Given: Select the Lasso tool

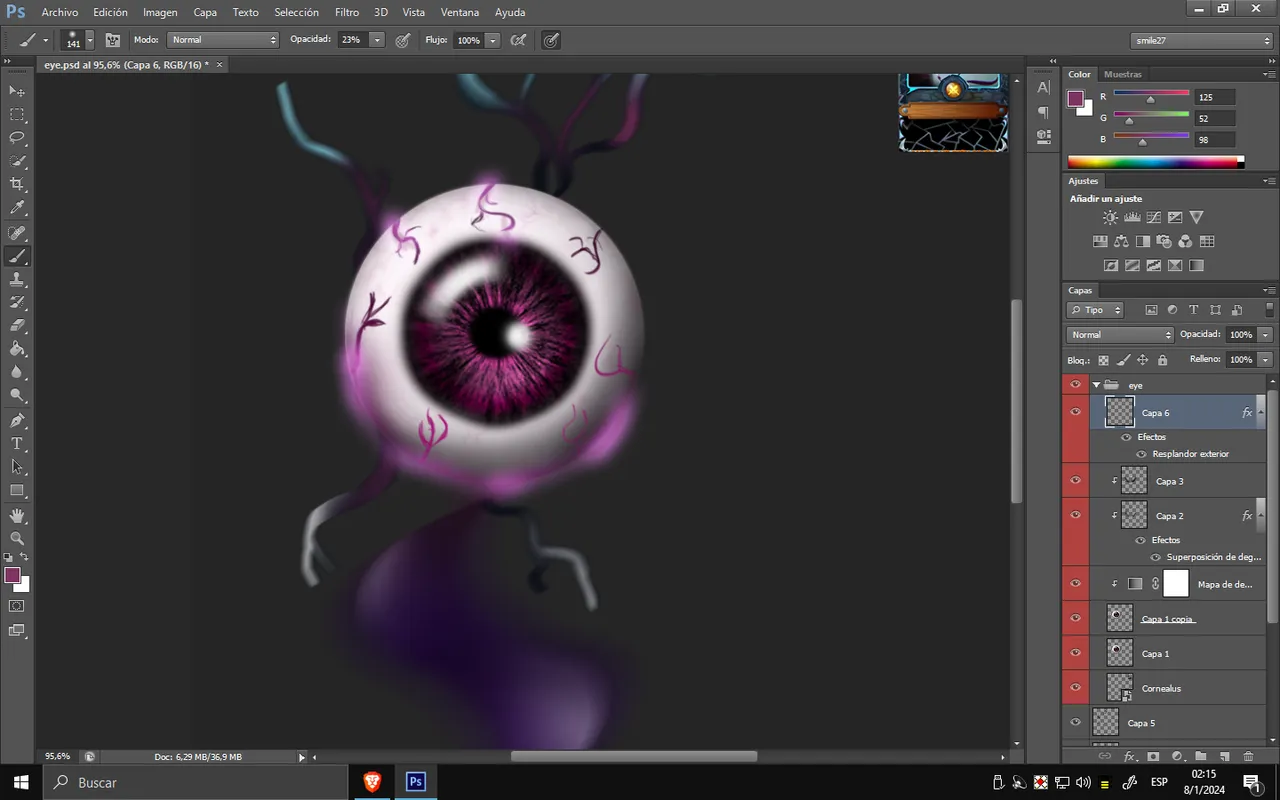Looking at the screenshot, I should (17, 138).
